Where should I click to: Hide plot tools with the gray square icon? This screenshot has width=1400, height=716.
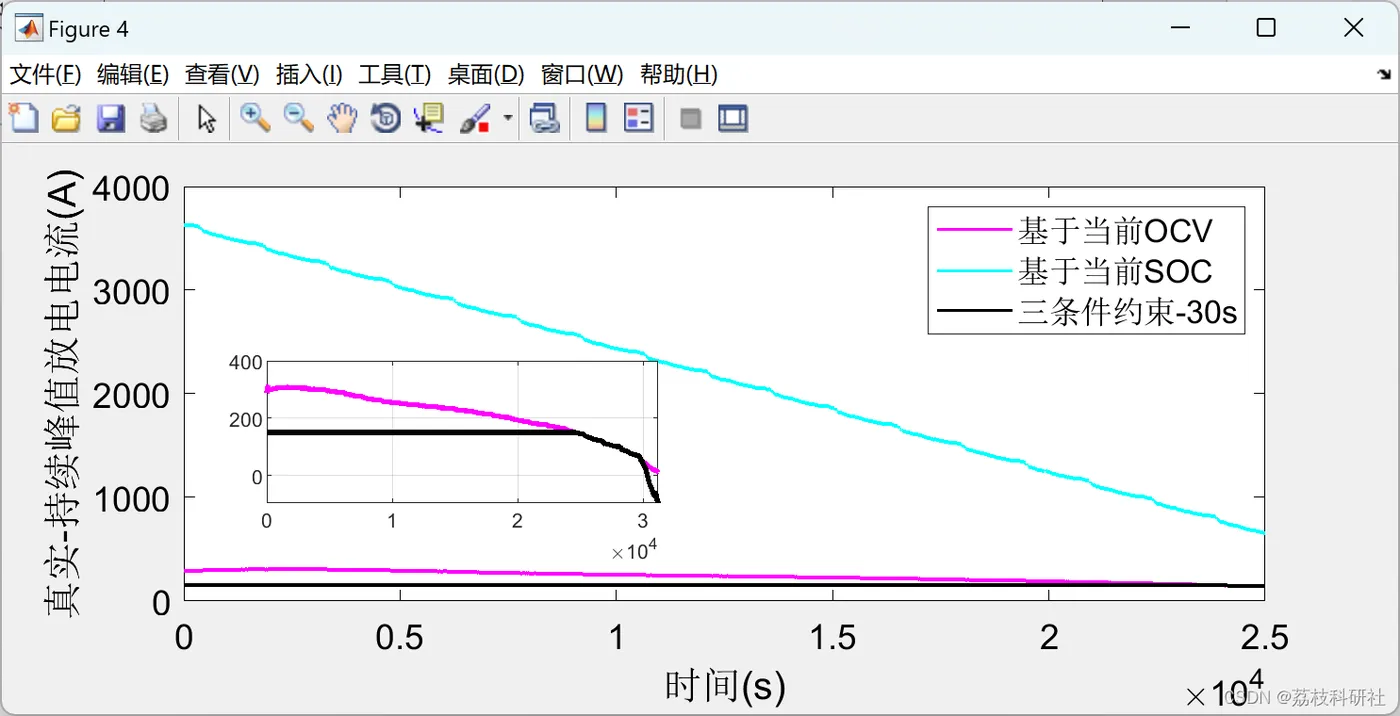click(x=690, y=119)
